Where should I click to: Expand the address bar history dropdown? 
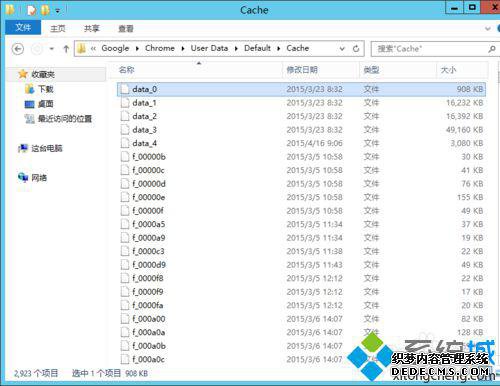[x=342, y=49]
